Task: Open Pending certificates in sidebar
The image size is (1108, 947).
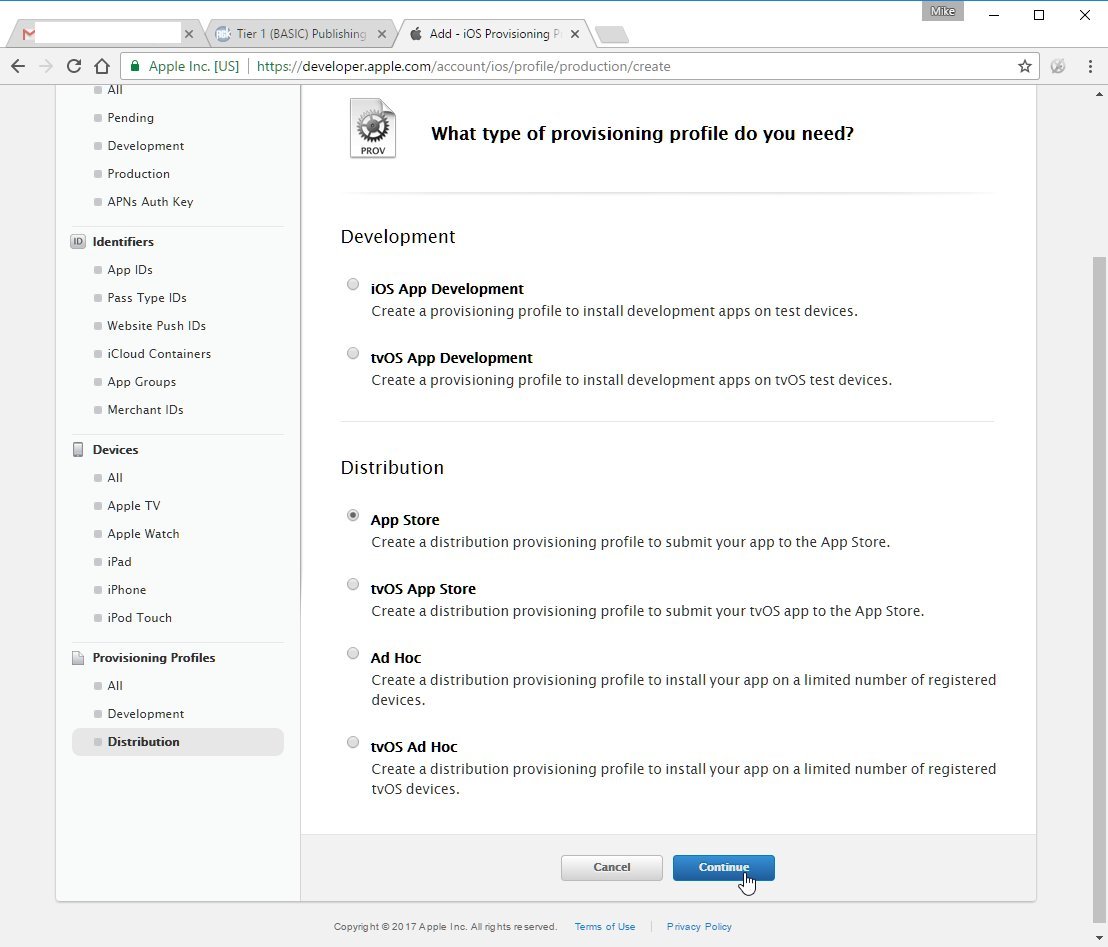Action: 131,118
